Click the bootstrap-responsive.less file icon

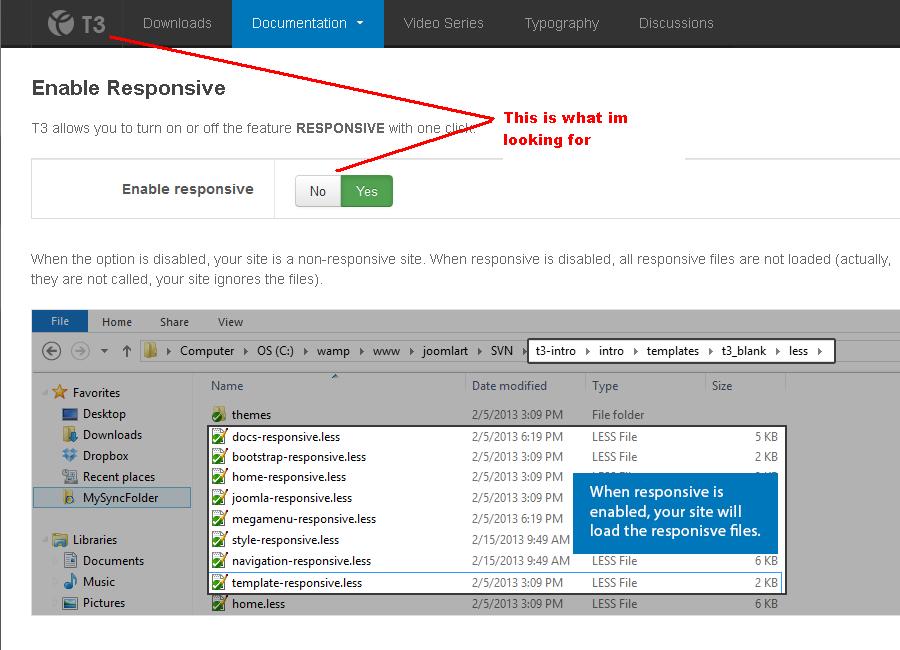tap(219, 456)
